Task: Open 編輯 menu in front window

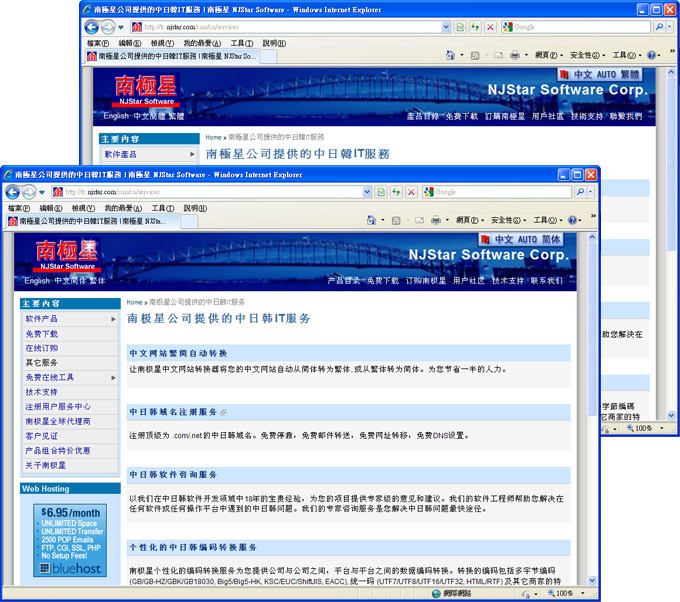Action: [x=51, y=208]
